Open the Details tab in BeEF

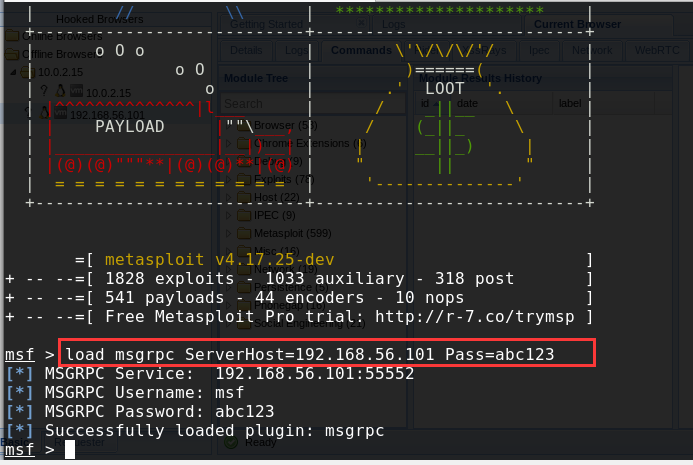tap(246, 50)
